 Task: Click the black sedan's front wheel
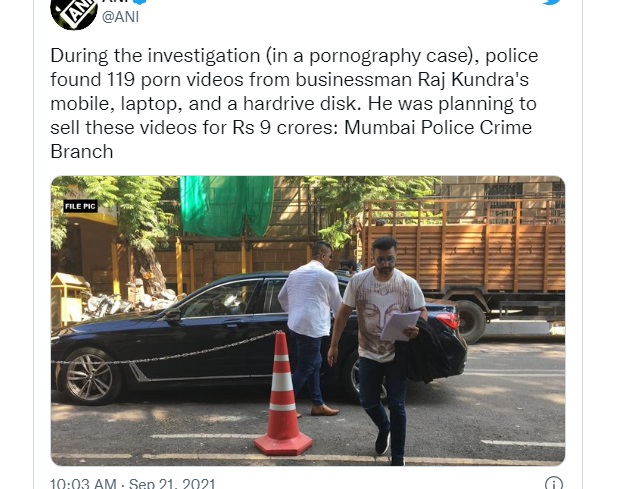tap(89, 377)
